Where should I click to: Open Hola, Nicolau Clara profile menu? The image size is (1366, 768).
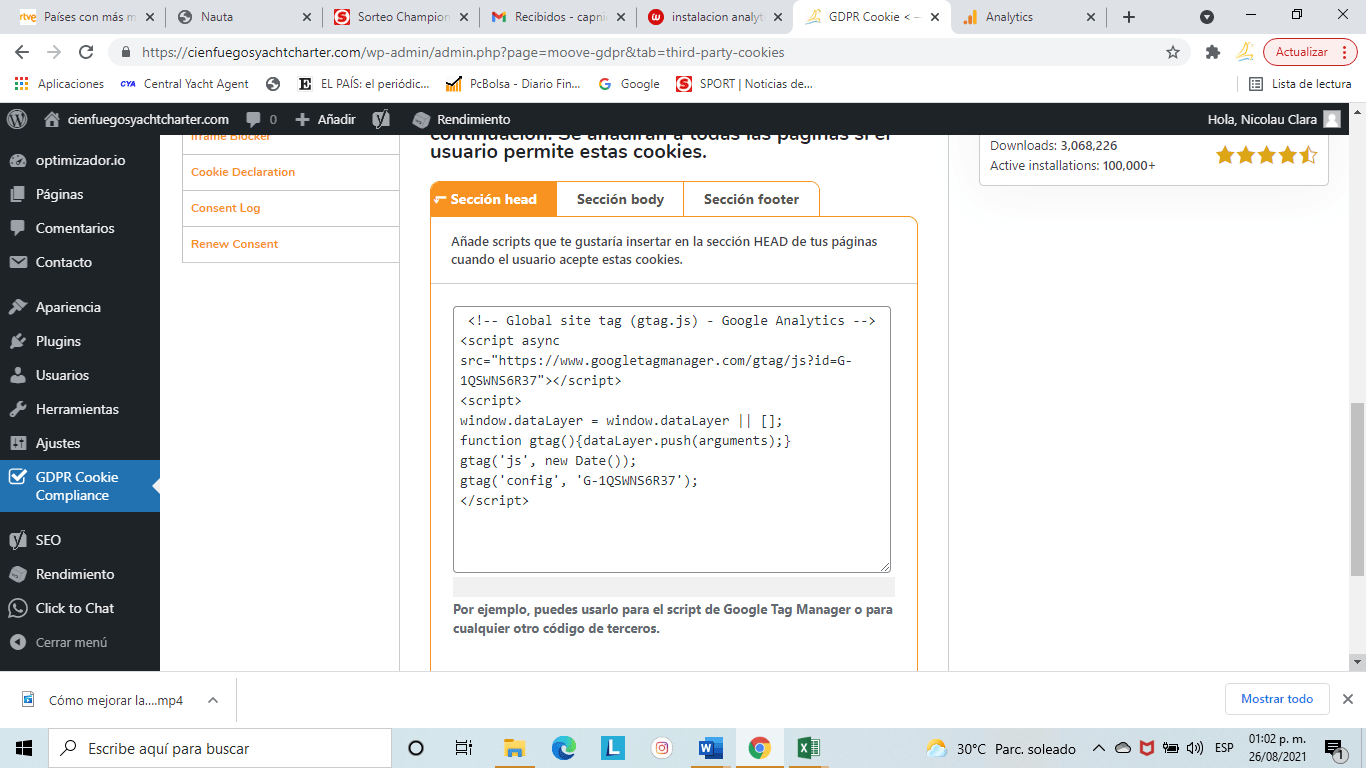1274,119
